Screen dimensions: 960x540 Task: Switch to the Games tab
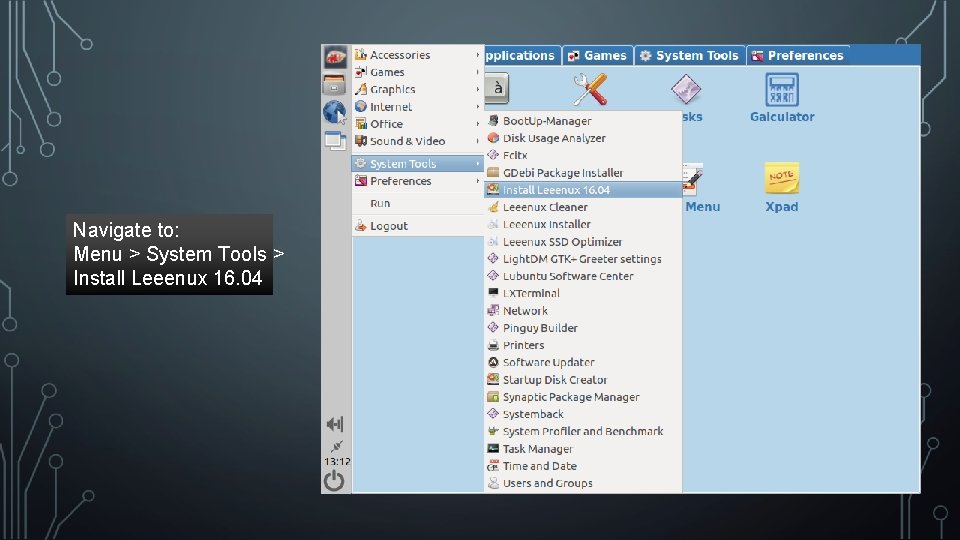(598, 56)
